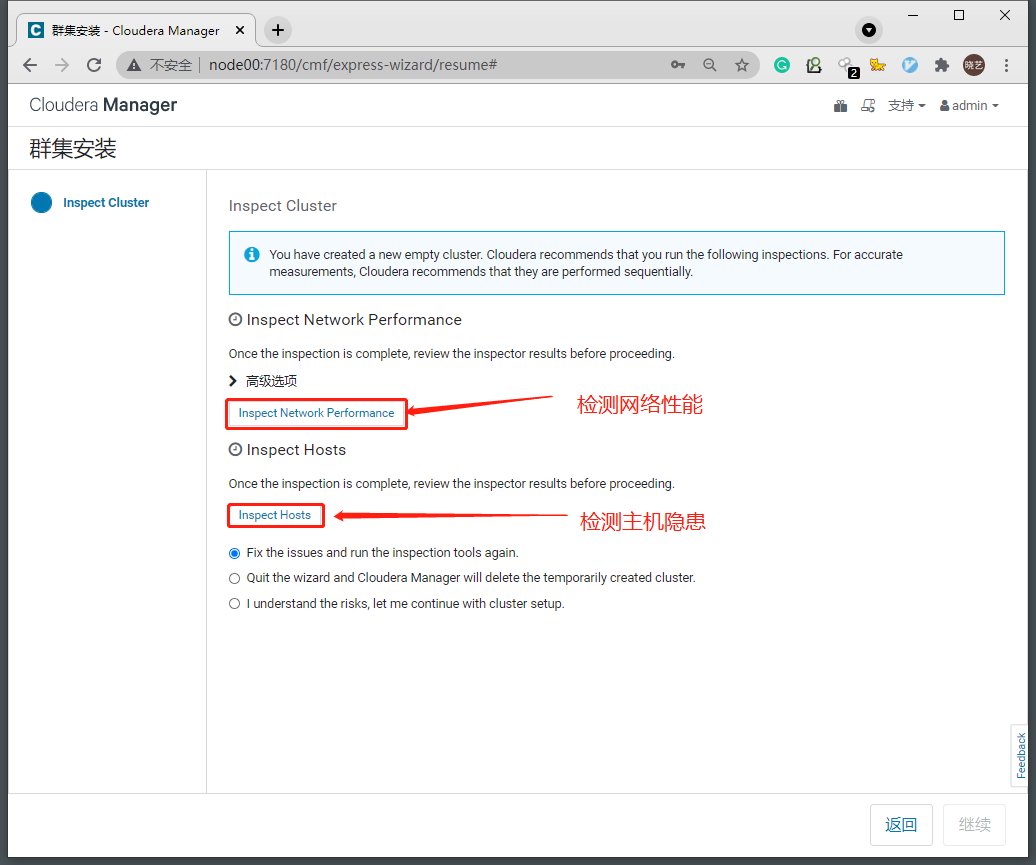Open the blue circular extension icon

pos(910,65)
